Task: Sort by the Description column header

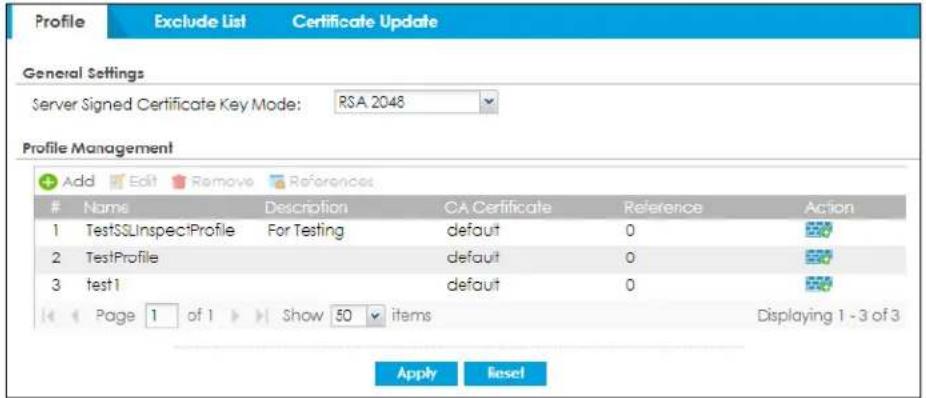Action: 306,207
